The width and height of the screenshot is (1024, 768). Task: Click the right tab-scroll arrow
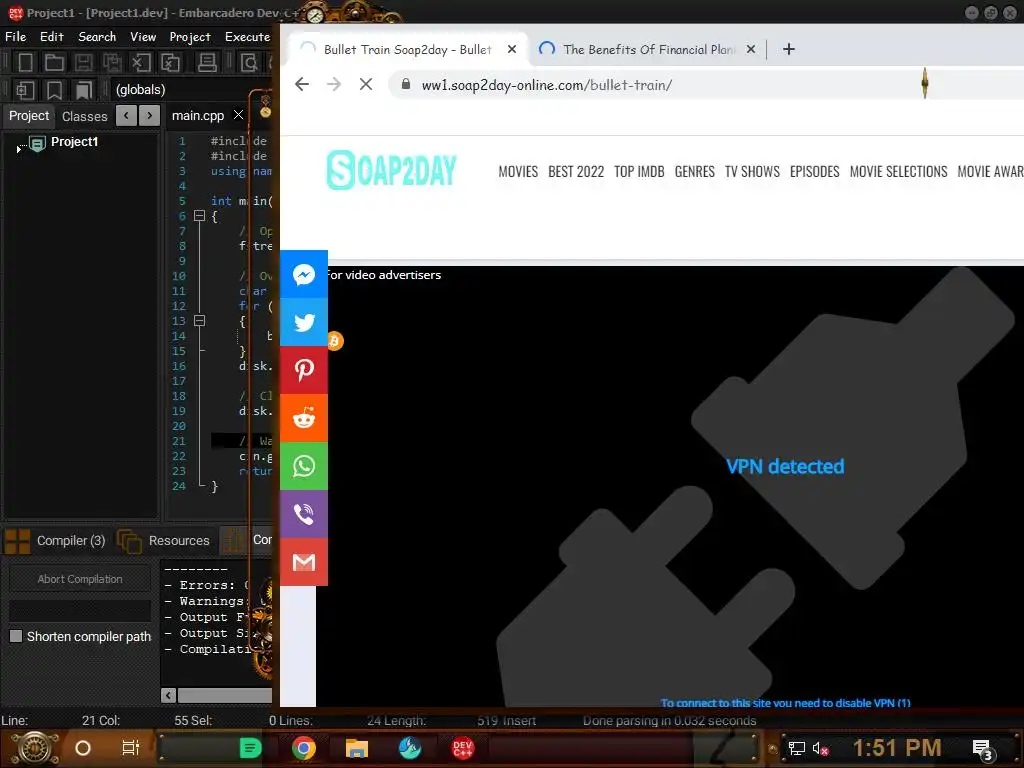[150, 116]
